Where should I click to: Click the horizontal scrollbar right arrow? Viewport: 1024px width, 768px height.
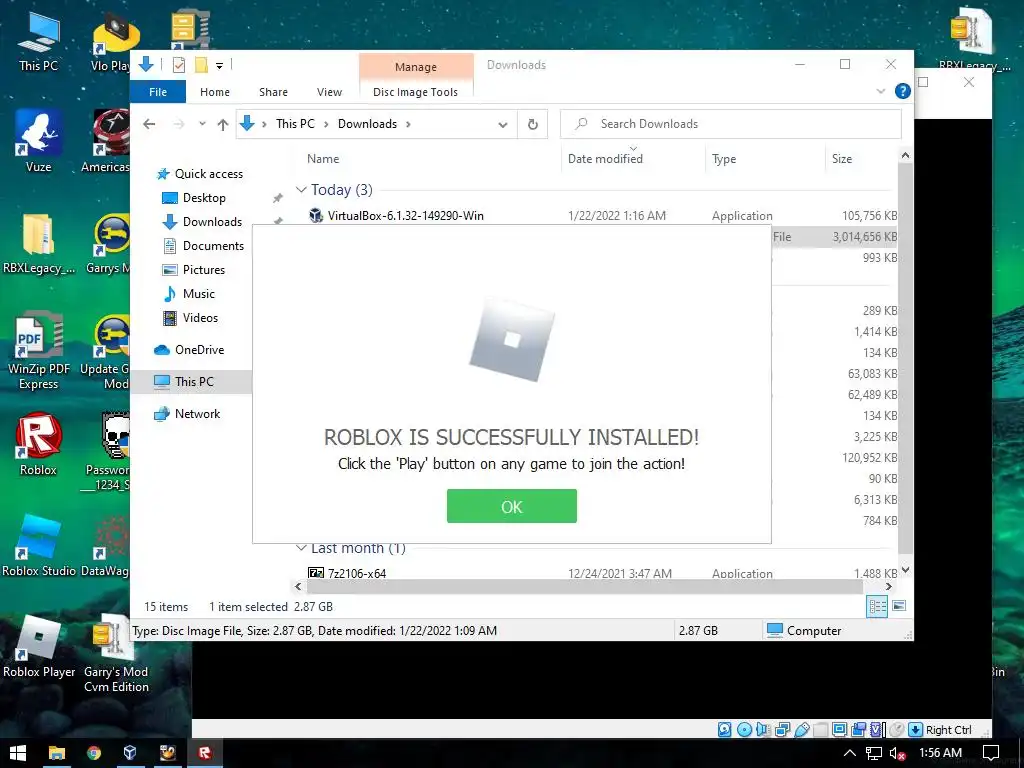click(x=888, y=586)
